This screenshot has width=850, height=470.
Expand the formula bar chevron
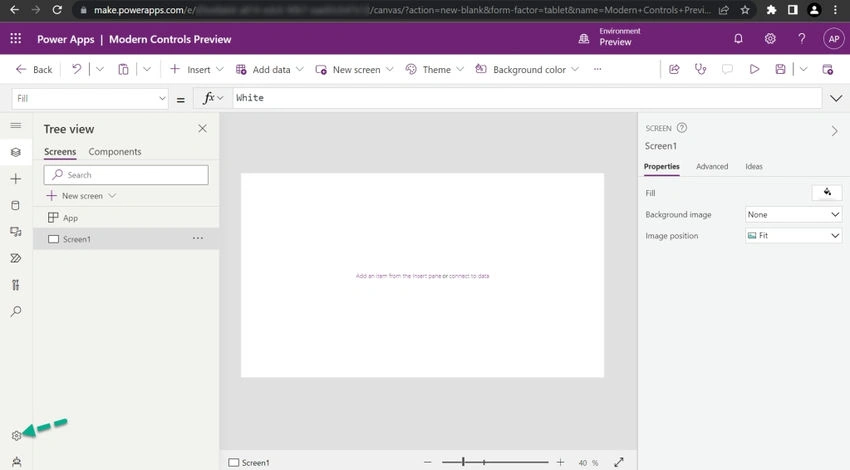836,98
